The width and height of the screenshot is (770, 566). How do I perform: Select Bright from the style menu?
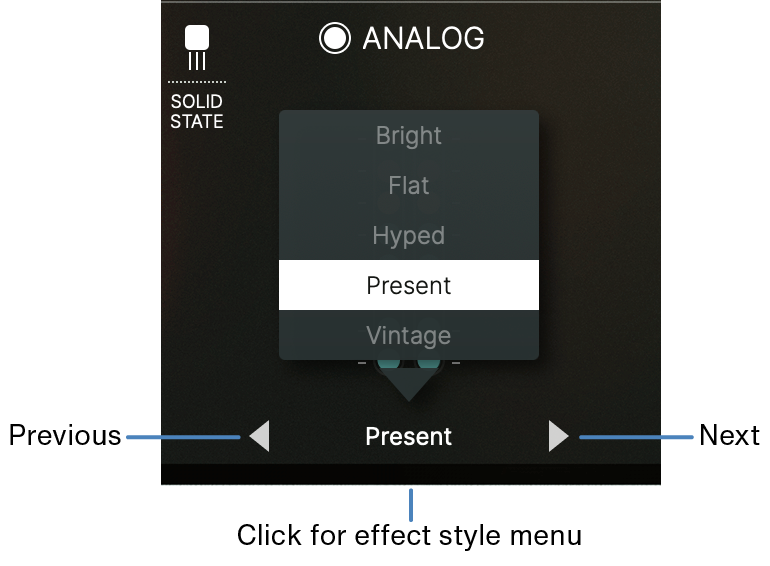click(409, 135)
